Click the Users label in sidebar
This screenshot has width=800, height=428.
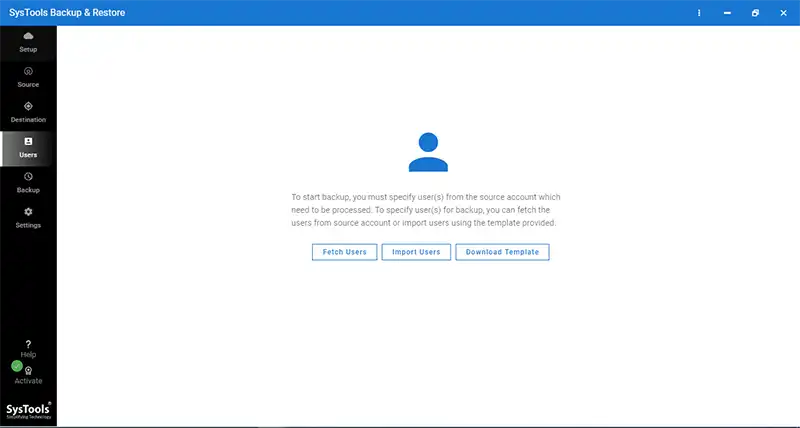[28, 155]
